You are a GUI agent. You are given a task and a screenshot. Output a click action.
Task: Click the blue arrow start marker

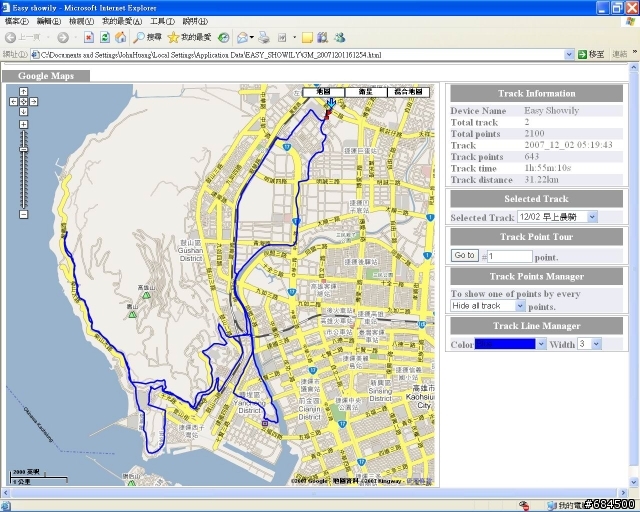pos(331,103)
